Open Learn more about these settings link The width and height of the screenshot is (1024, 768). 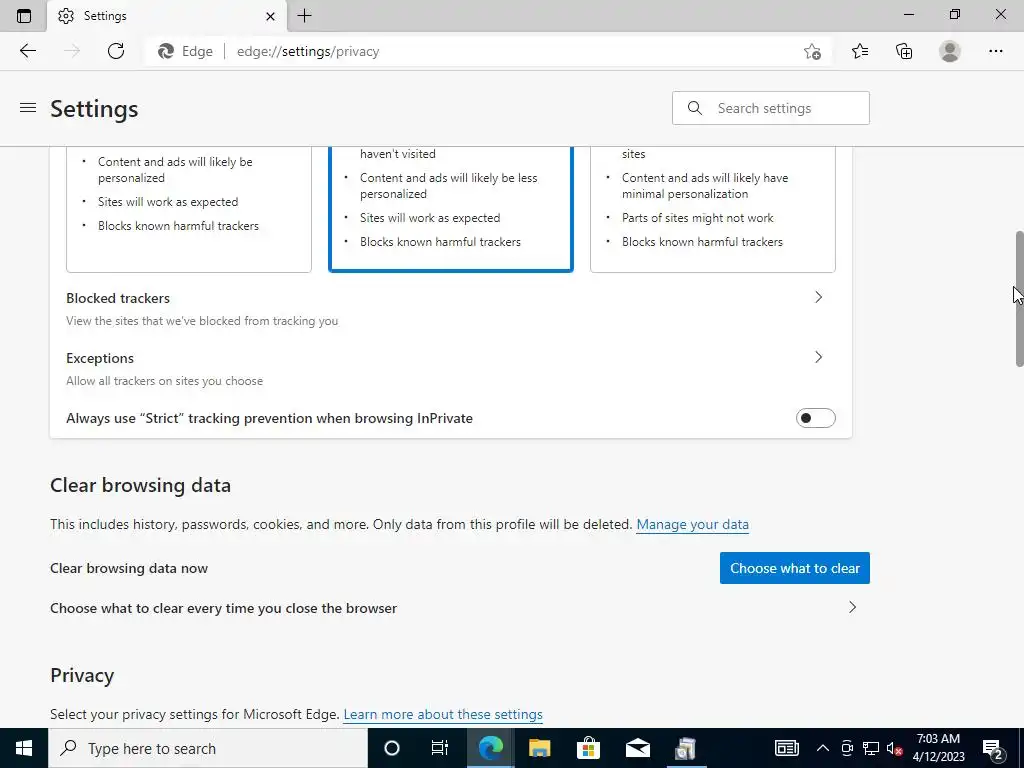(x=443, y=714)
